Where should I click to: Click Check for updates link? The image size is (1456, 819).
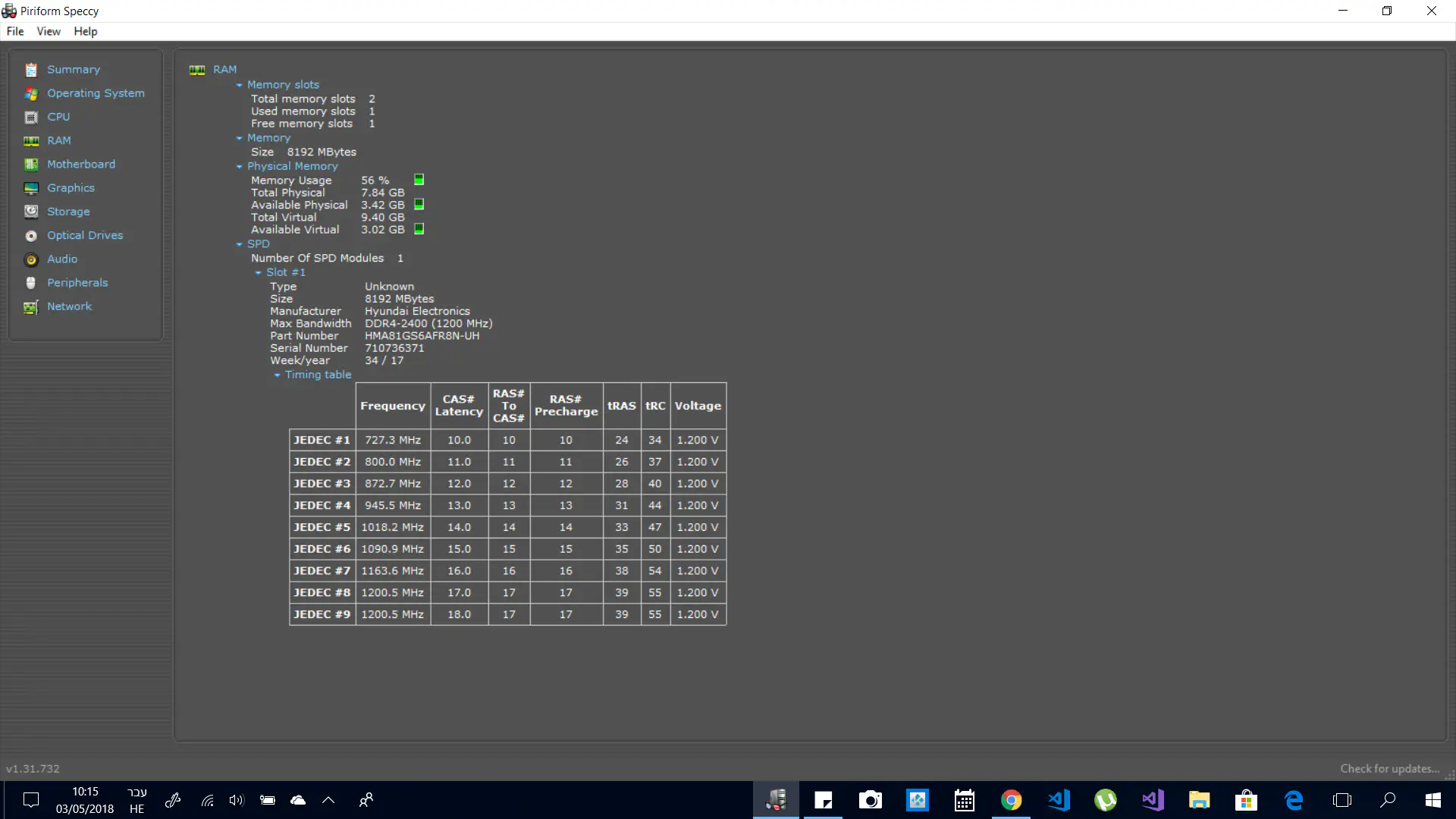click(x=1389, y=768)
